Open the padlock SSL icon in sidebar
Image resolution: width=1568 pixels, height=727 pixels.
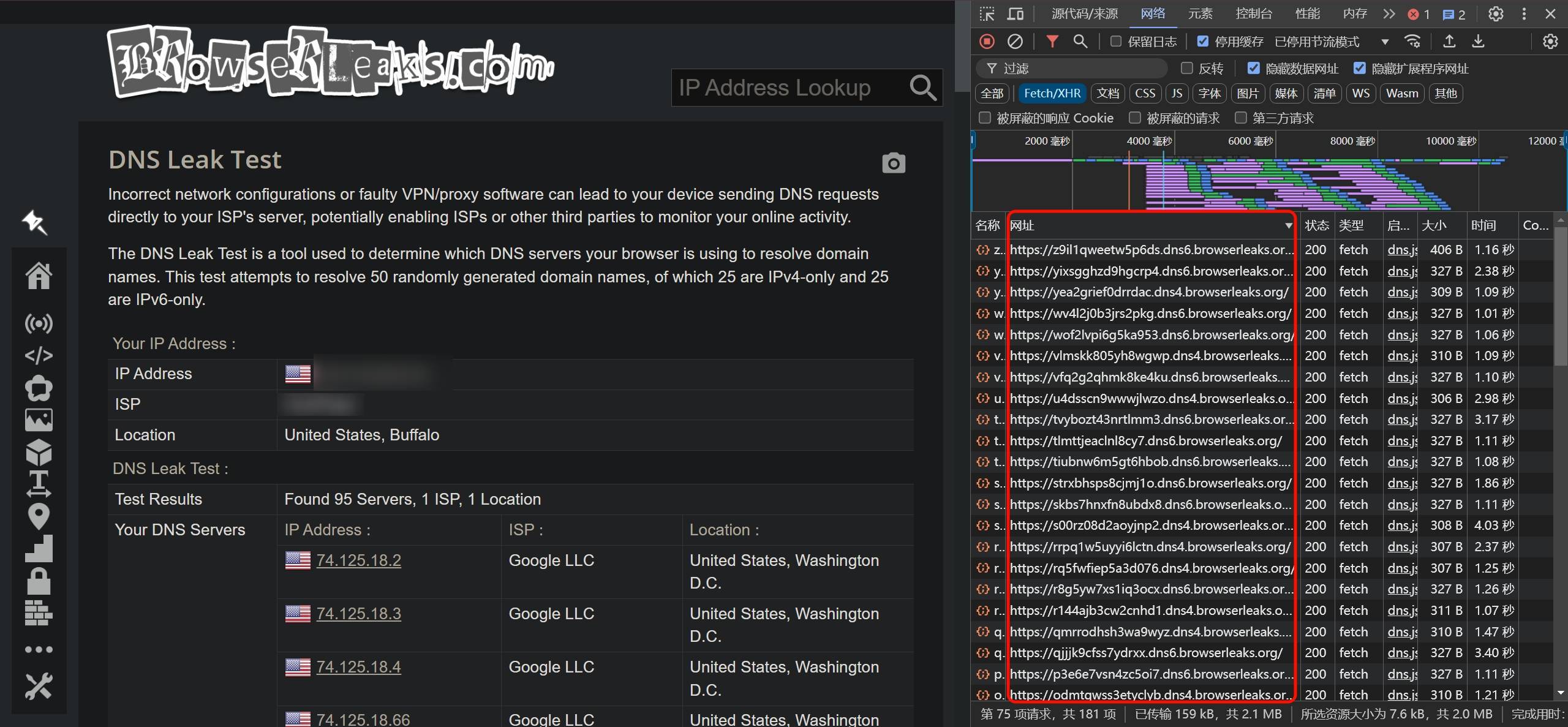click(39, 581)
